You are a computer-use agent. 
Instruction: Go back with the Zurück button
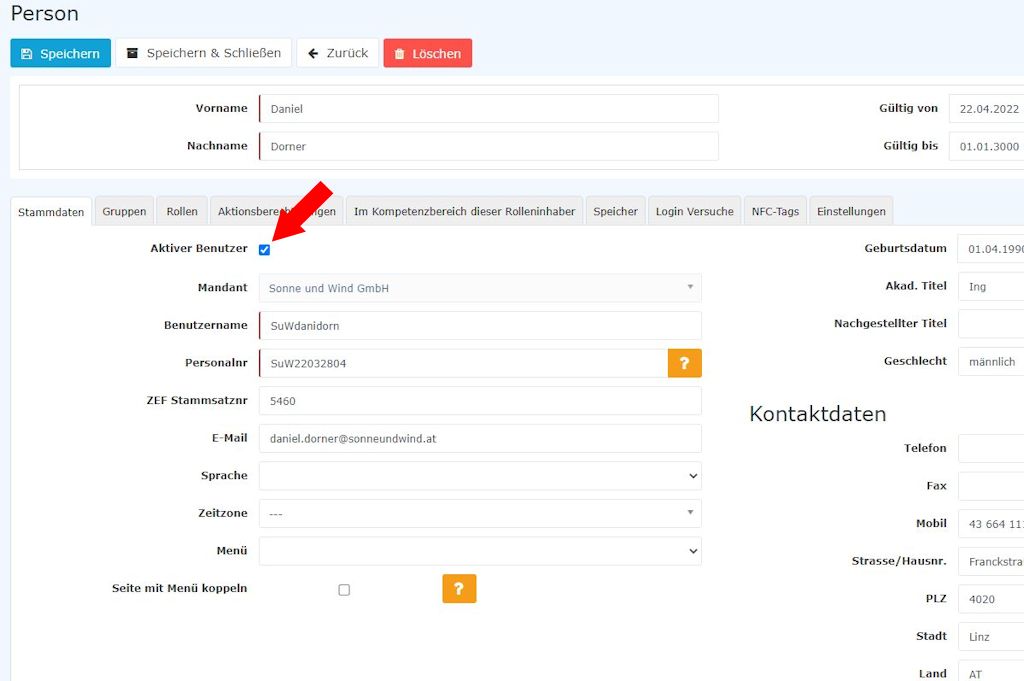337,53
